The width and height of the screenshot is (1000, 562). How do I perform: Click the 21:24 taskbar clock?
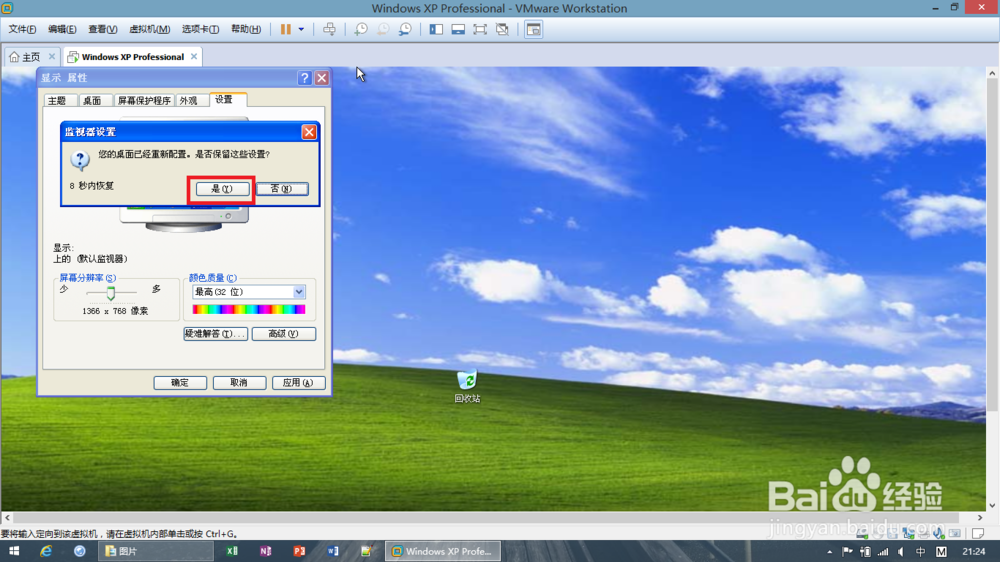(x=973, y=552)
